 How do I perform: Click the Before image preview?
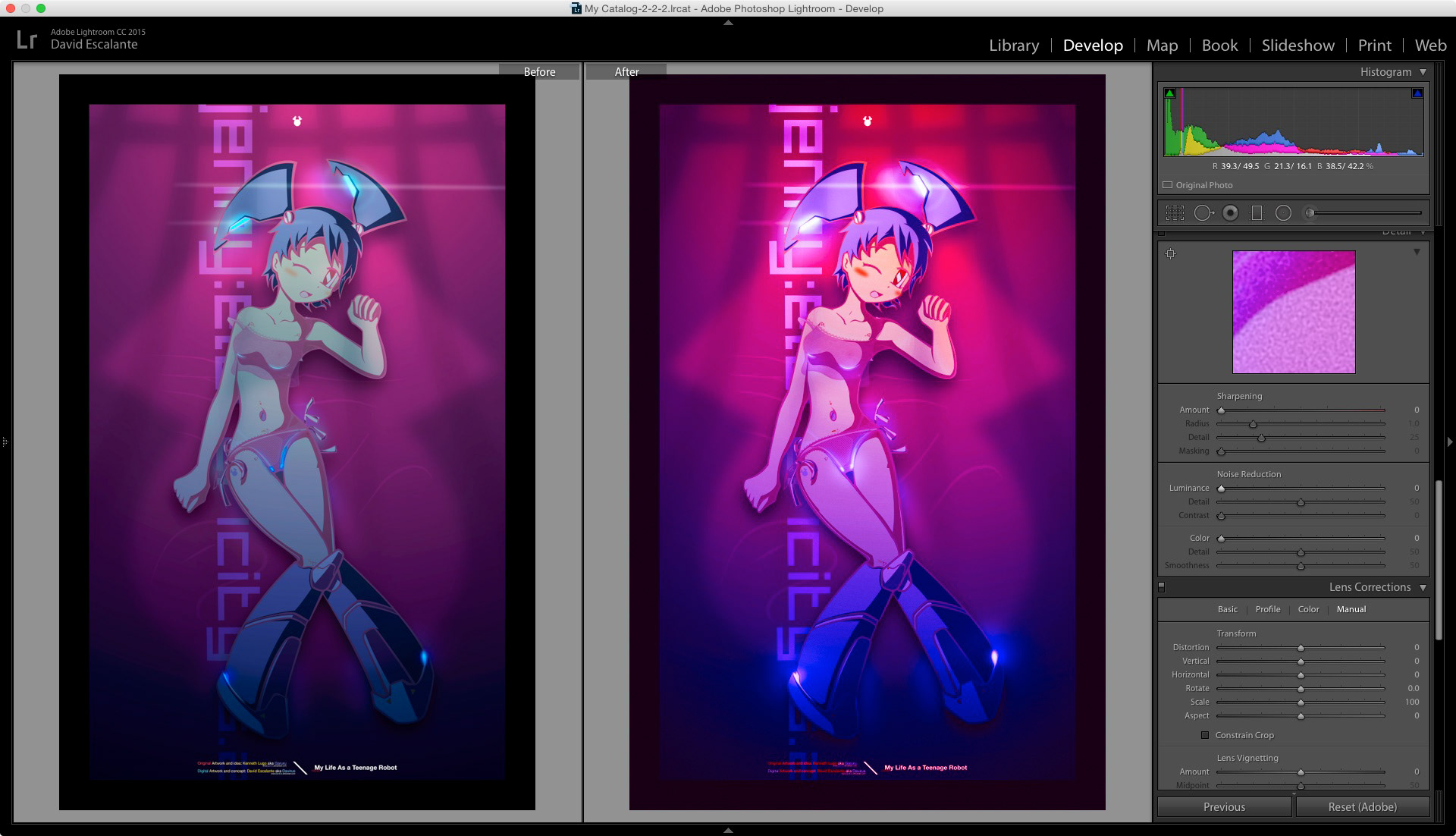point(297,442)
